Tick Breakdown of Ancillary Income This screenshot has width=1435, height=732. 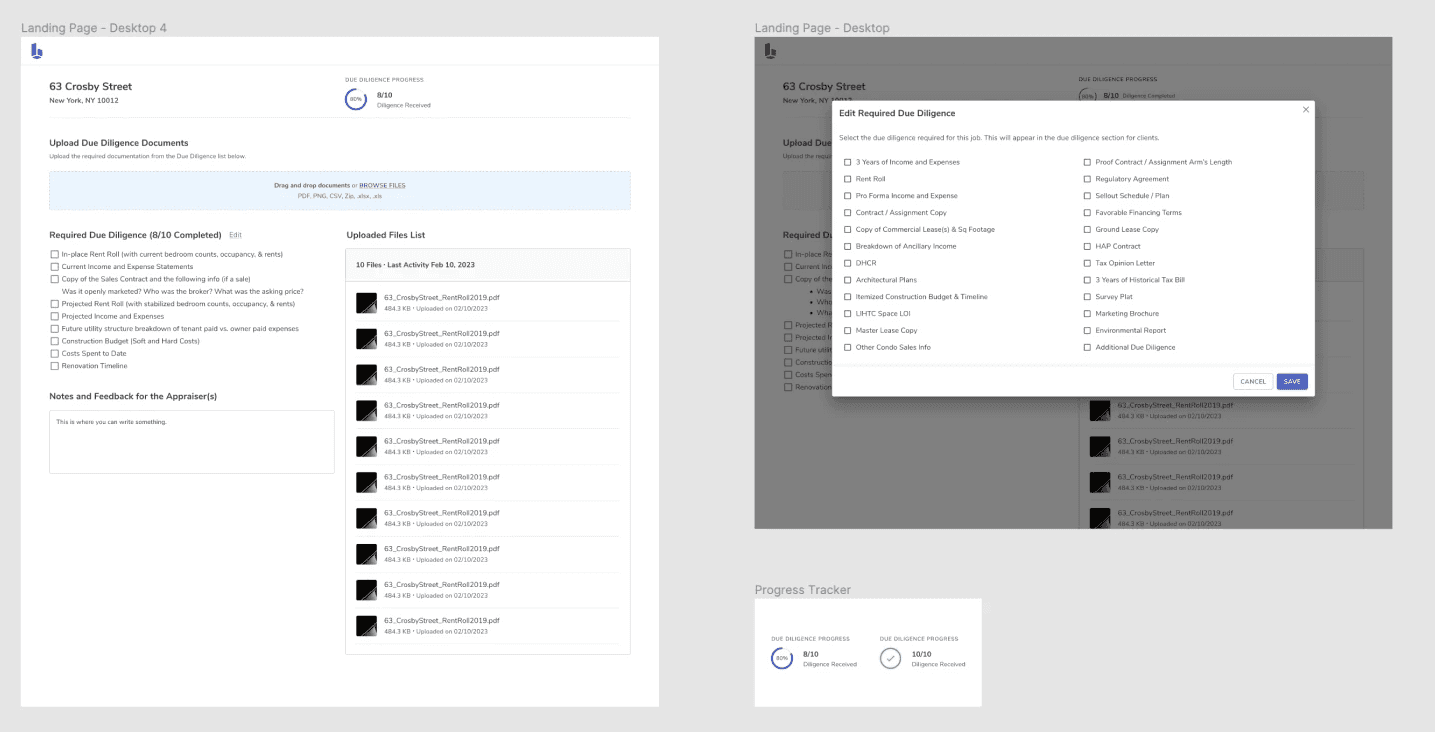(x=848, y=246)
